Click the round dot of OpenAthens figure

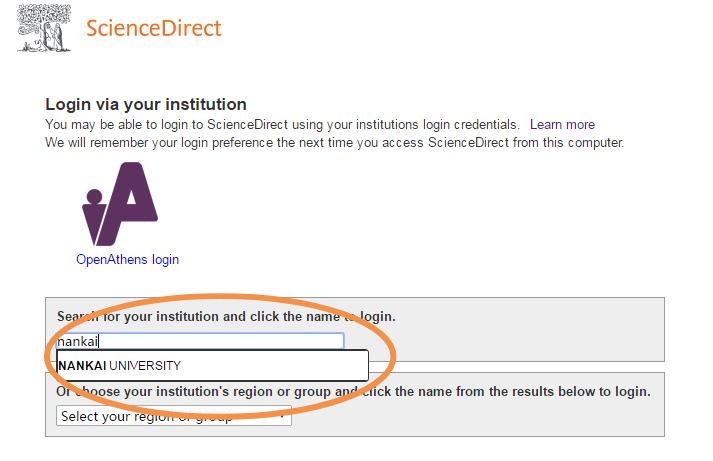(x=95, y=197)
